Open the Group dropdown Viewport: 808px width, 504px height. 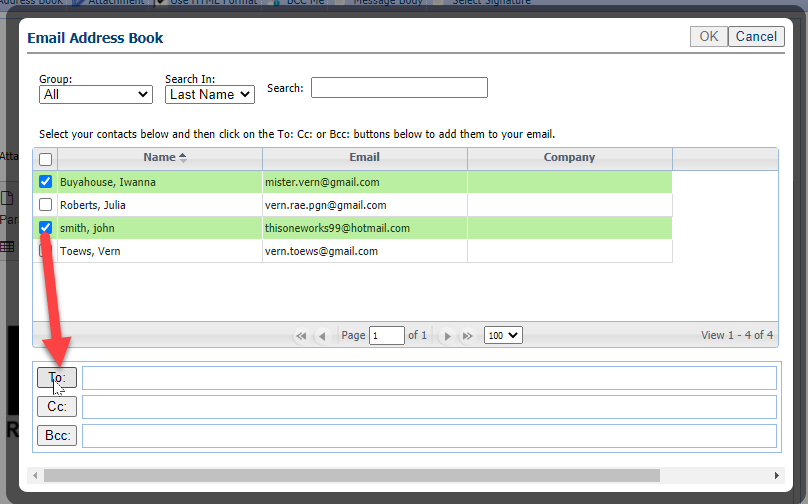pos(96,94)
